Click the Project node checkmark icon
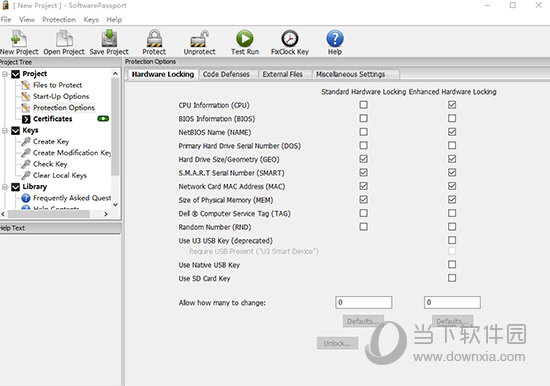The image size is (550, 386). pyautogui.click(x=15, y=74)
